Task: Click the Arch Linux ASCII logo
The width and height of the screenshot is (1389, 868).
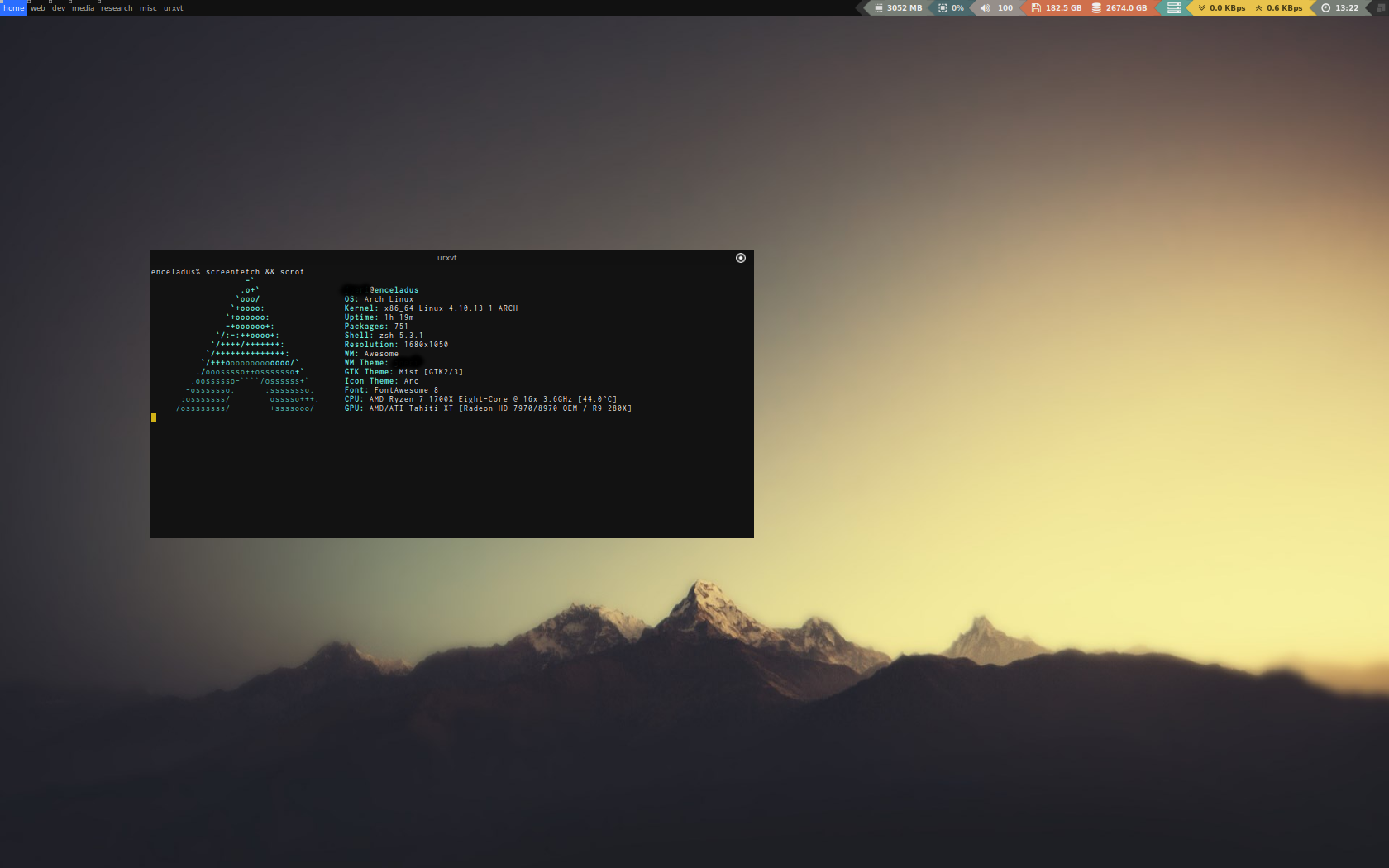Action: point(247,345)
